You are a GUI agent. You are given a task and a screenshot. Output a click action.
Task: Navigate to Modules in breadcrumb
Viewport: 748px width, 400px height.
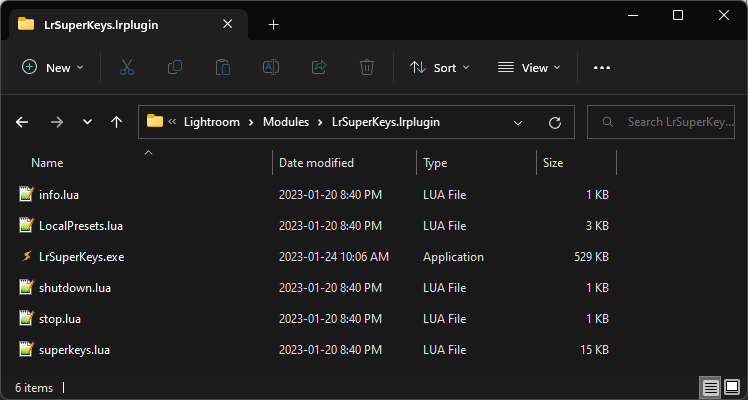click(x=286, y=122)
